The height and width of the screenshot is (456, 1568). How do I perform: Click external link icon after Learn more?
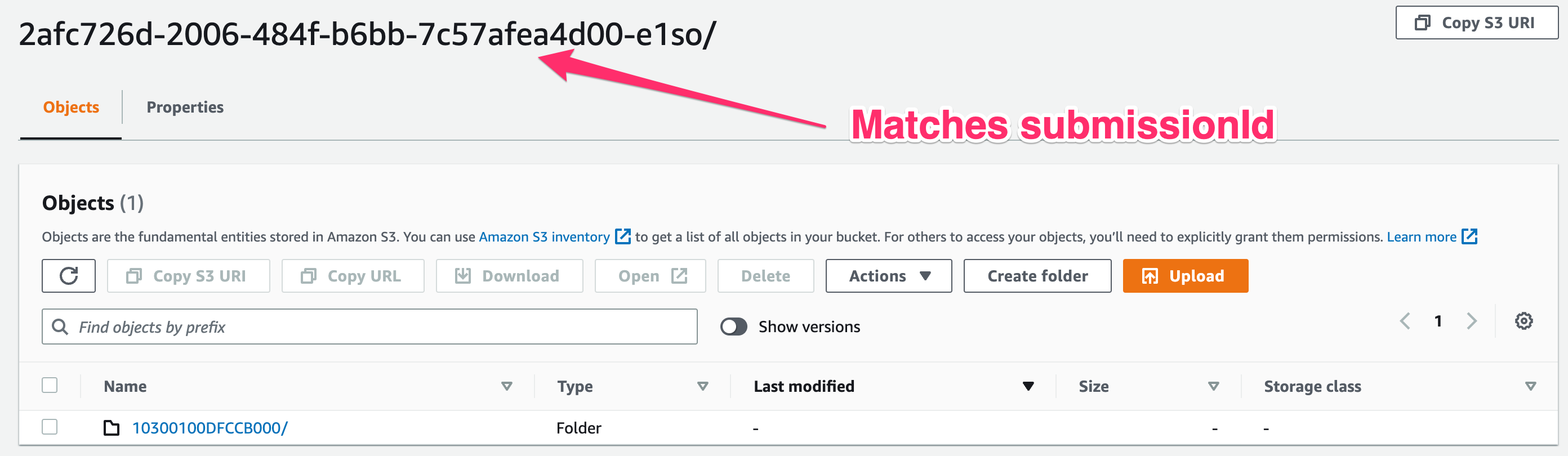click(x=1469, y=236)
